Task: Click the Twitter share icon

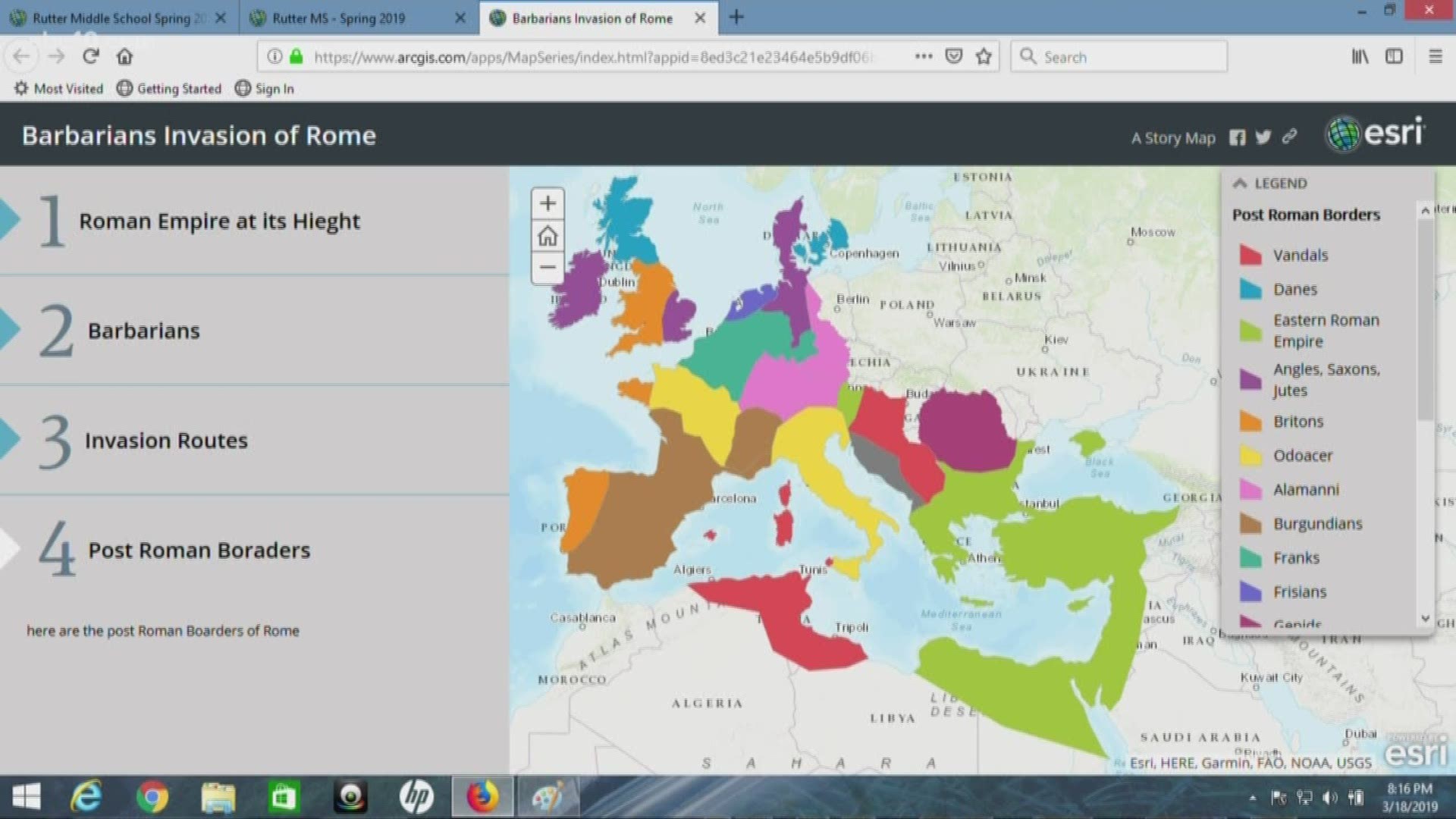Action: pyautogui.click(x=1263, y=138)
